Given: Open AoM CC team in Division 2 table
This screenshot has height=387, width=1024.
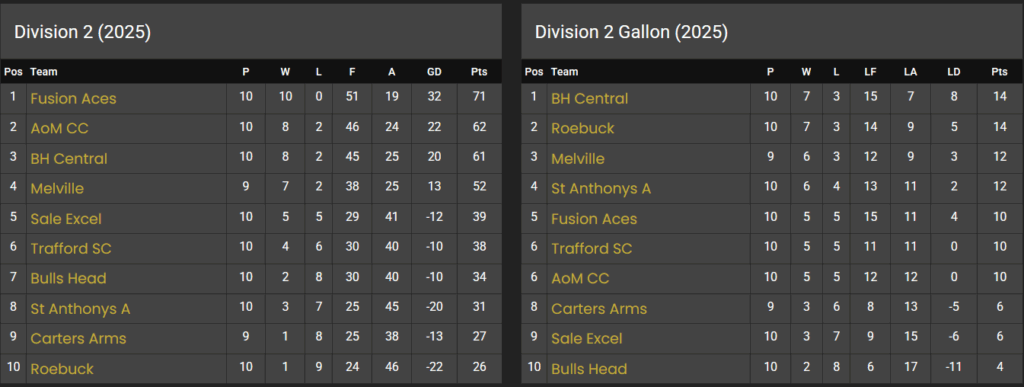Looking at the screenshot, I should coord(59,129).
